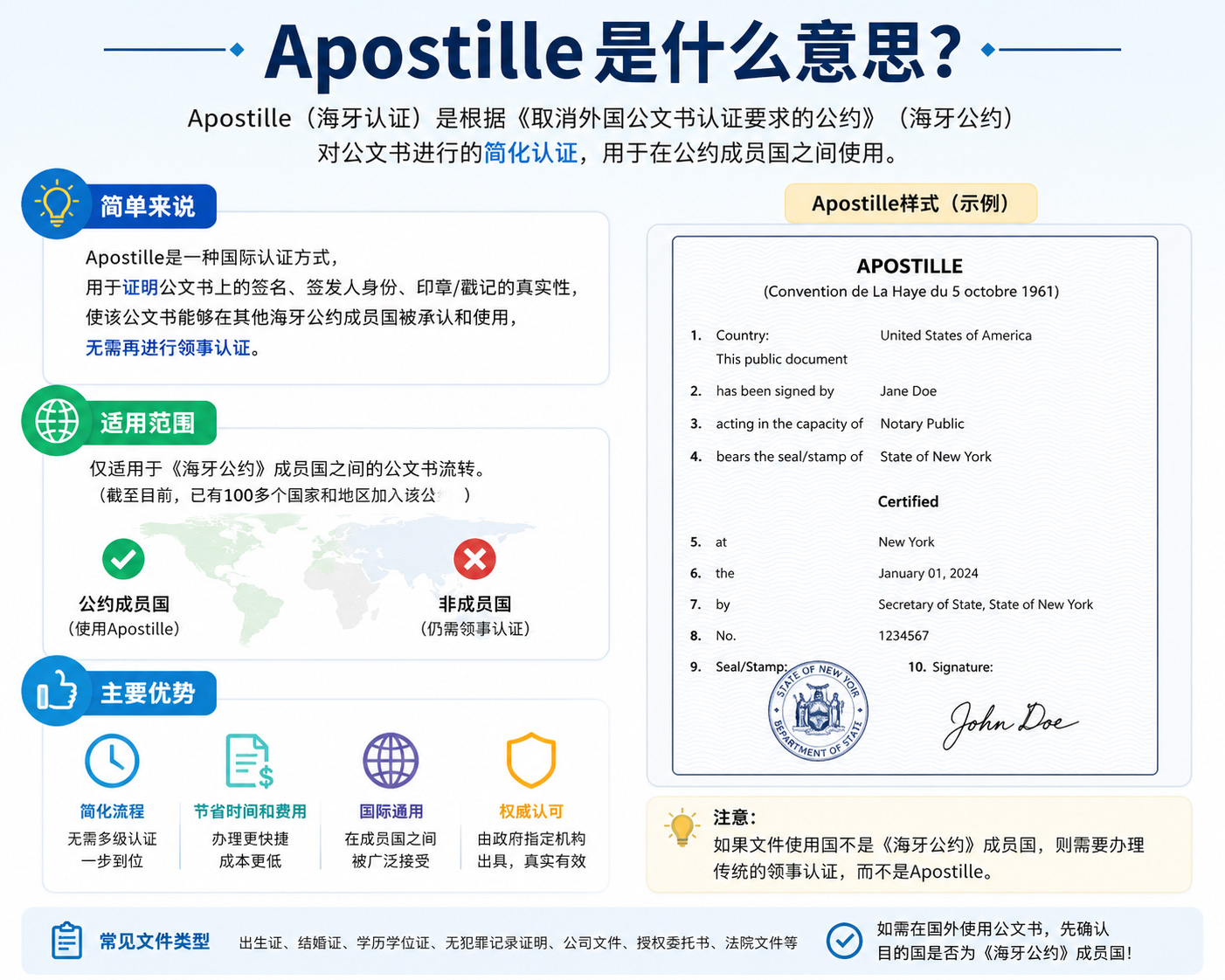1225x980 pixels.
Task: Click the APOSTILLE heading on the sample
Action: coord(910,266)
